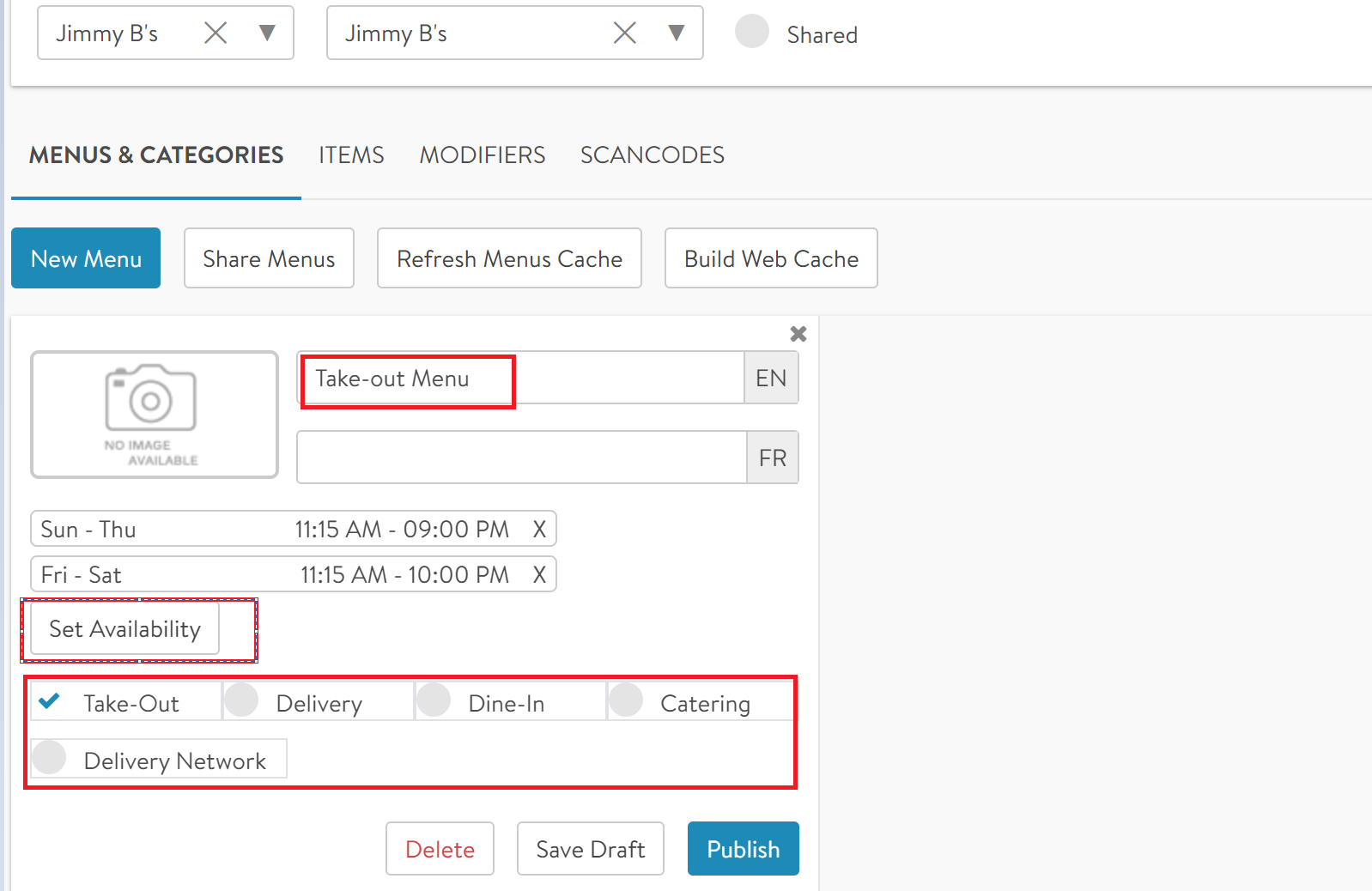Image resolution: width=1372 pixels, height=891 pixels.
Task: Toggle the Shared option
Action: pyautogui.click(x=752, y=32)
